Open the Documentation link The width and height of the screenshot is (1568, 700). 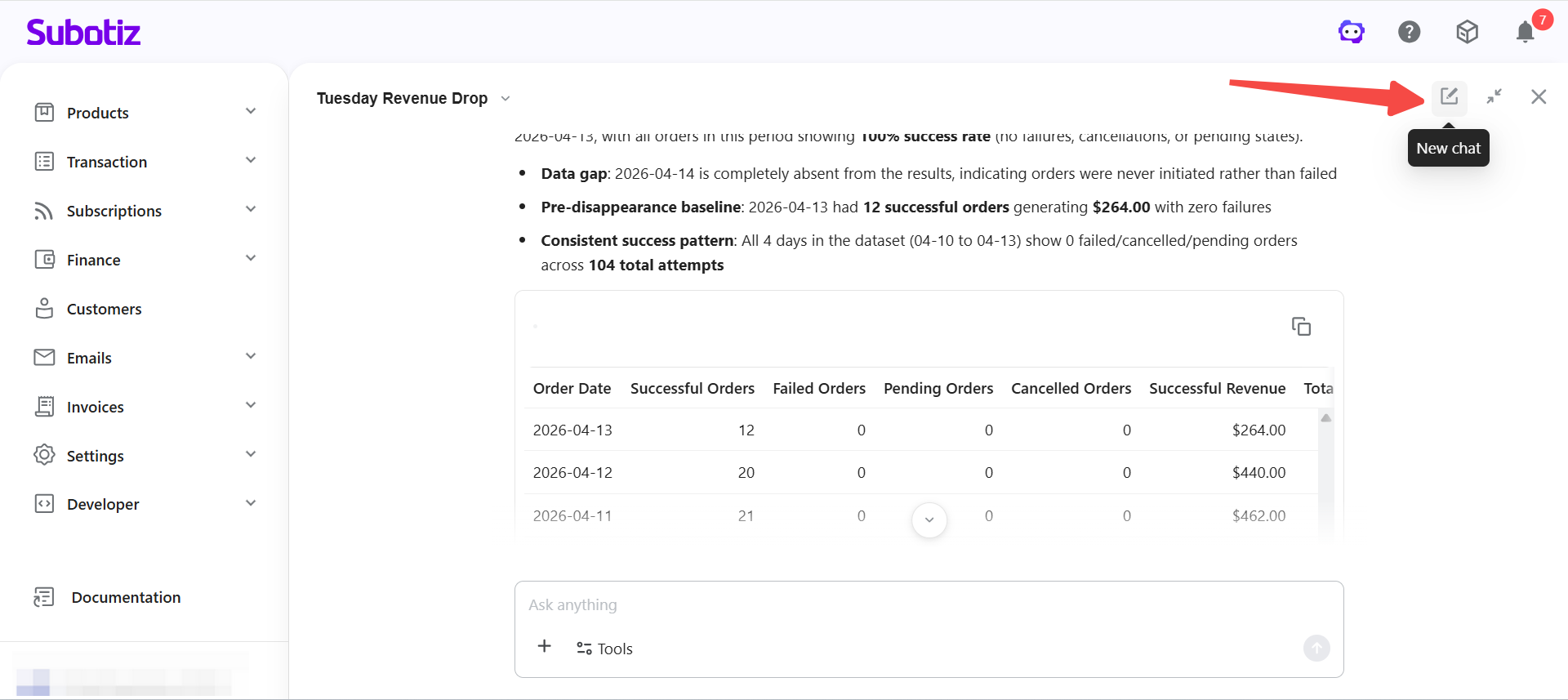pyautogui.click(x=126, y=597)
